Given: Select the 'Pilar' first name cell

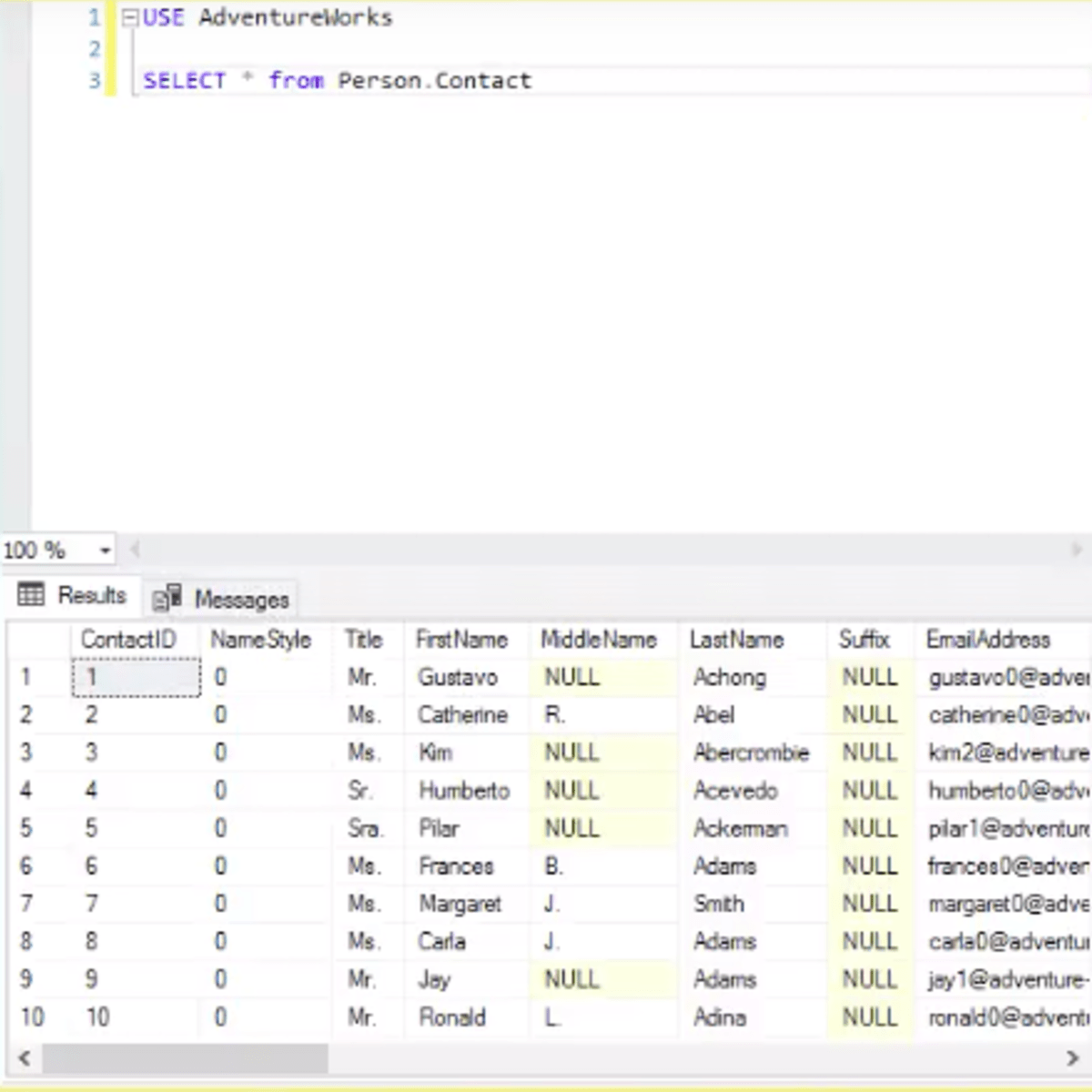Looking at the screenshot, I should 467,828.
